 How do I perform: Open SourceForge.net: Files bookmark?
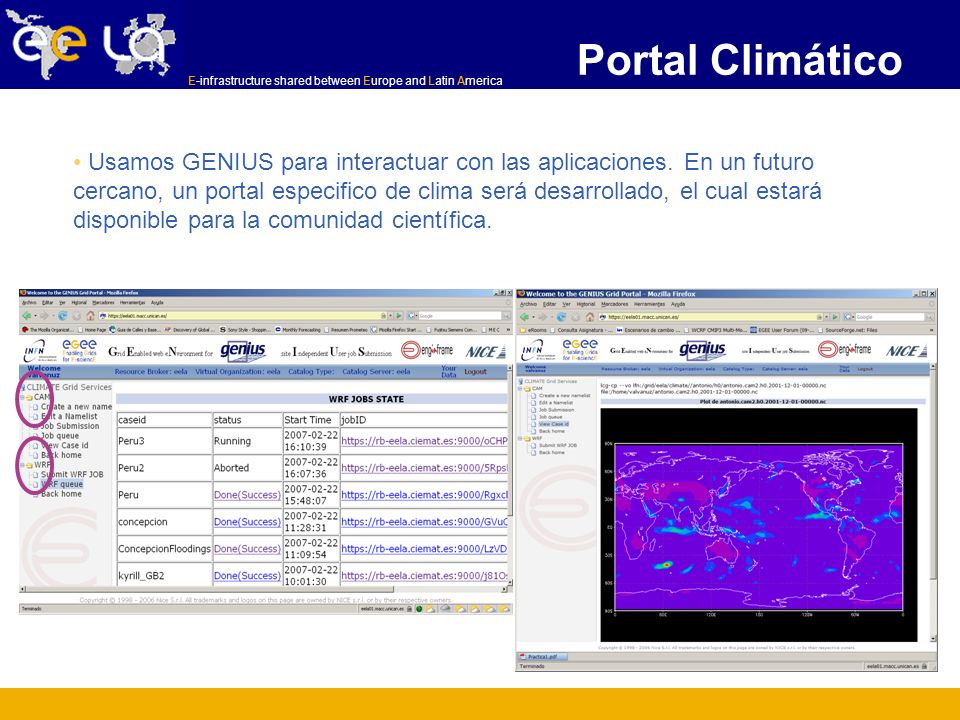pos(846,330)
